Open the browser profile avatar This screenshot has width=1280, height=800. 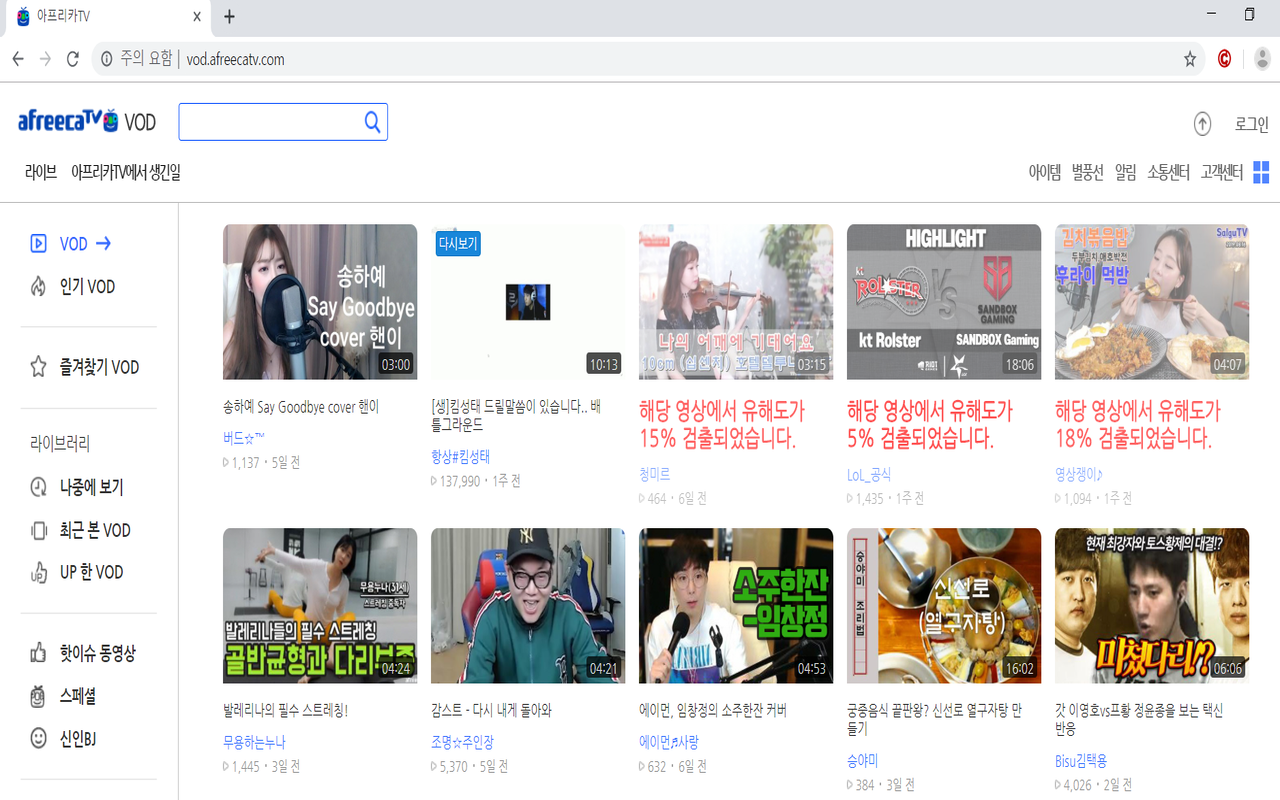pyautogui.click(x=1263, y=59)
